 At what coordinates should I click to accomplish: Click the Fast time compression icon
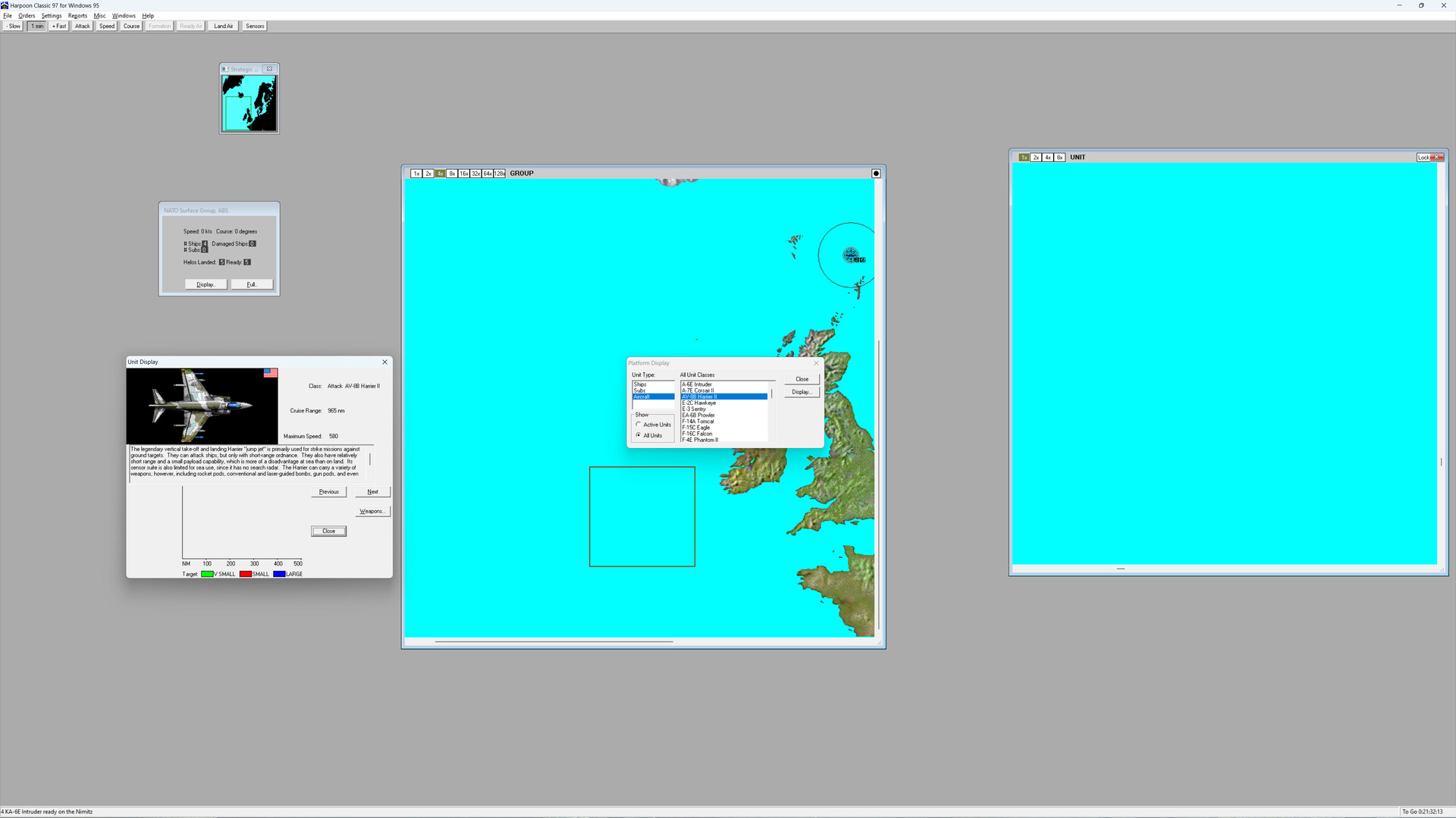point(58,25)
